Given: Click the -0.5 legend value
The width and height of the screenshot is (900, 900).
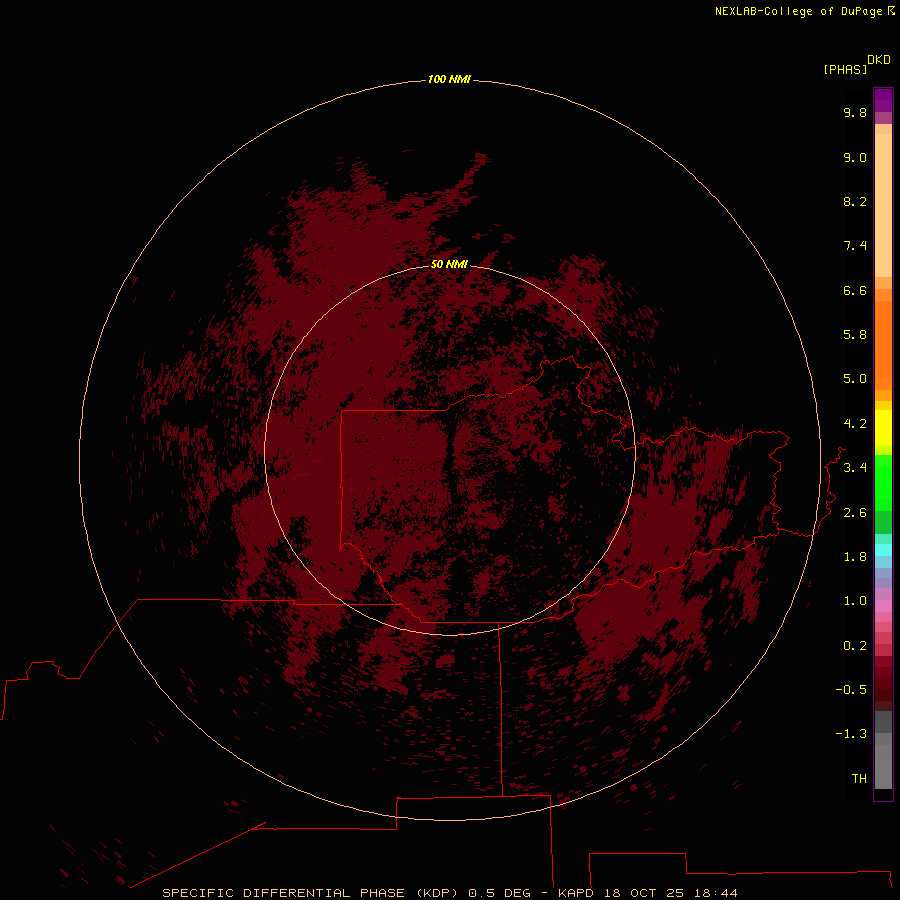Looking at the screenshot, I should point(851,690).
